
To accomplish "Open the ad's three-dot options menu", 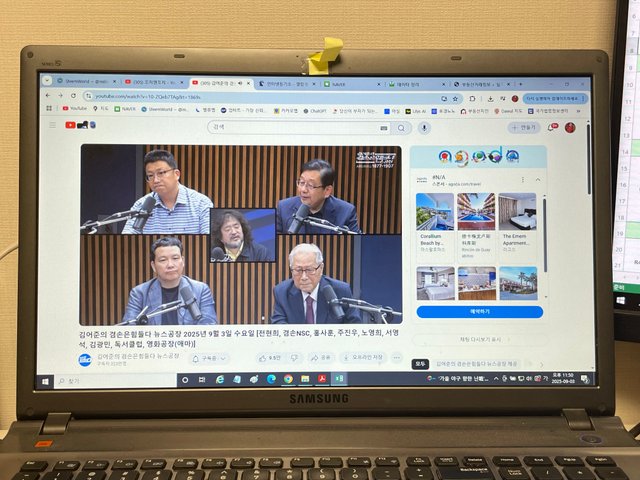I will pos(522,180).
